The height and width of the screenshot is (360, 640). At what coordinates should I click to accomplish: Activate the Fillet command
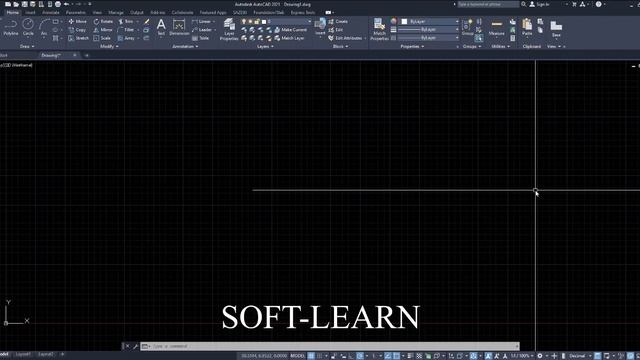coord(126,30)
